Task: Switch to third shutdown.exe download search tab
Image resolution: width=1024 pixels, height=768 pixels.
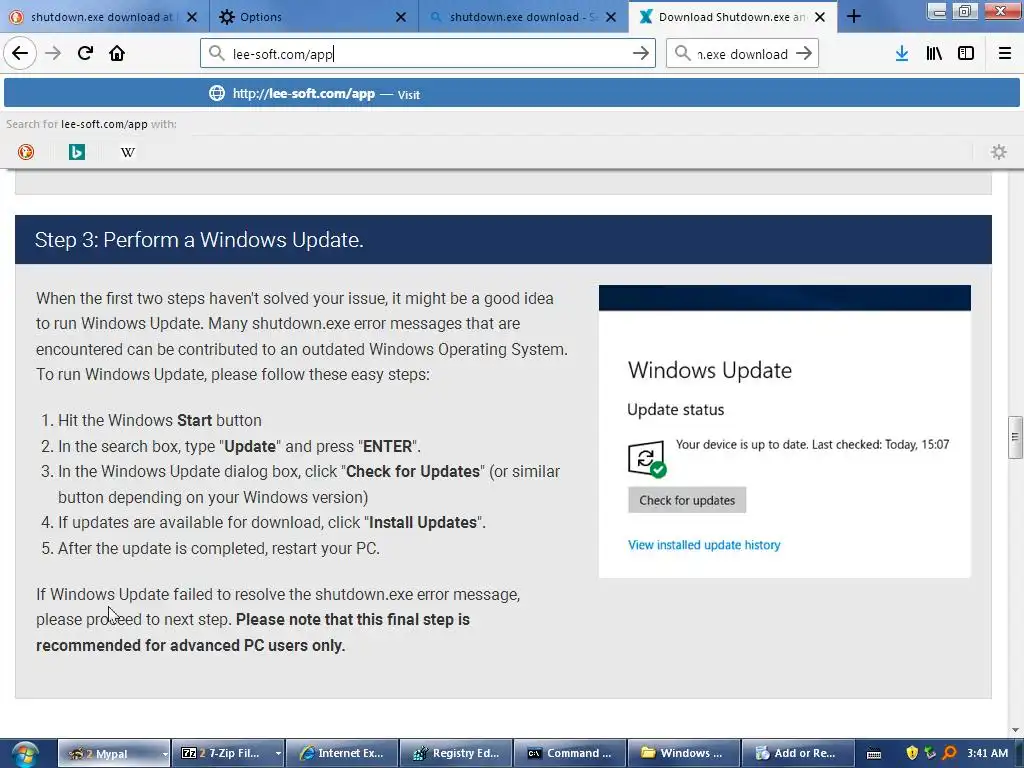Action: click(523, 17)
